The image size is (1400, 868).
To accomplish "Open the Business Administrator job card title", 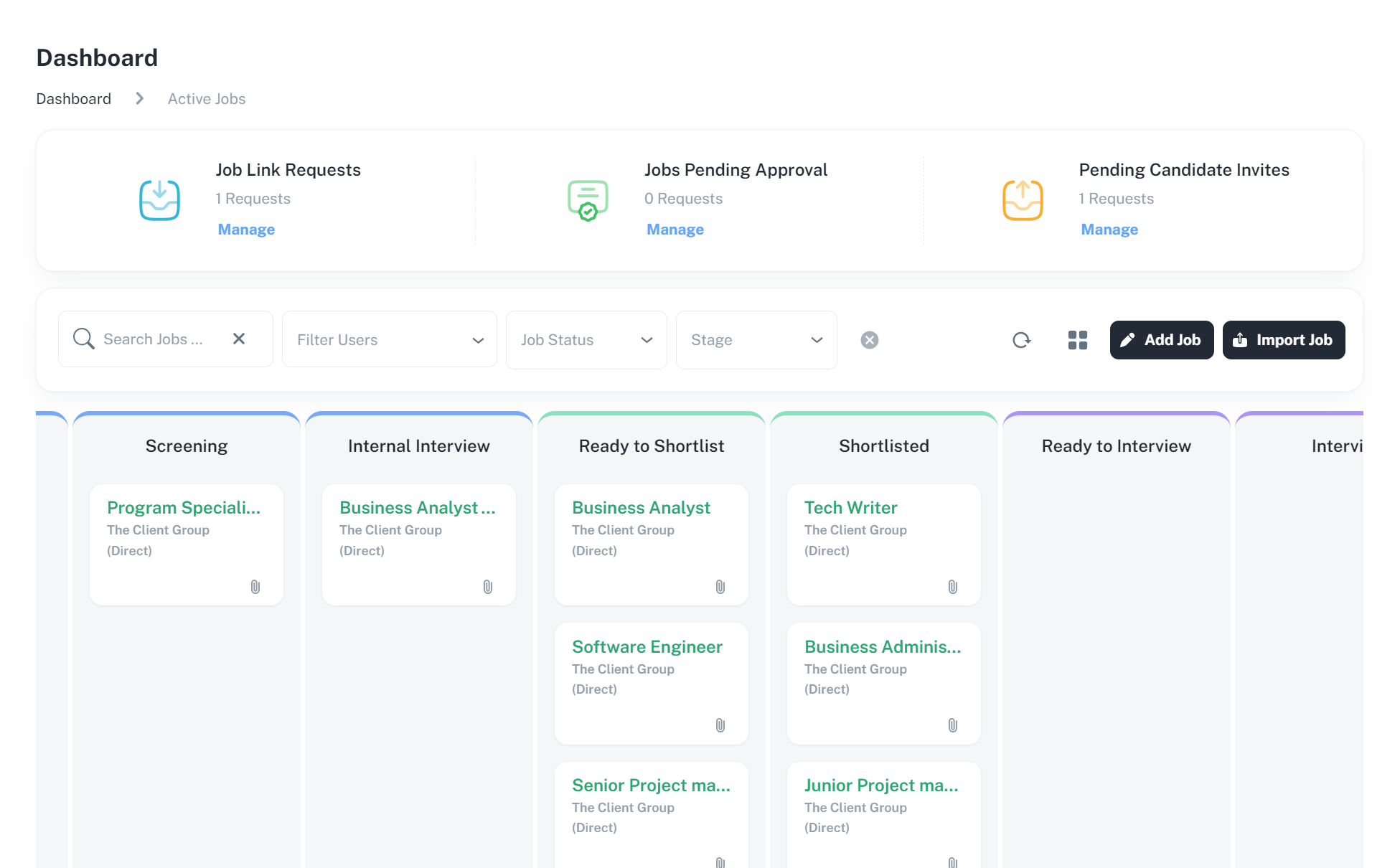I will pos(882,647).
